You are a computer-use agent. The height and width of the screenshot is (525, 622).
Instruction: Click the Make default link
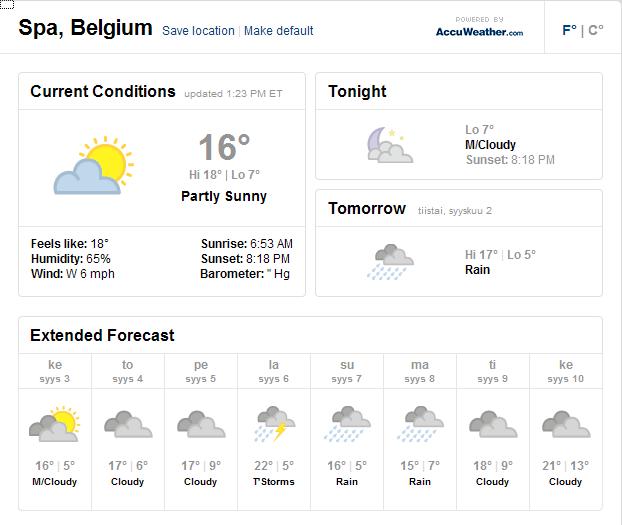[278, 31]
